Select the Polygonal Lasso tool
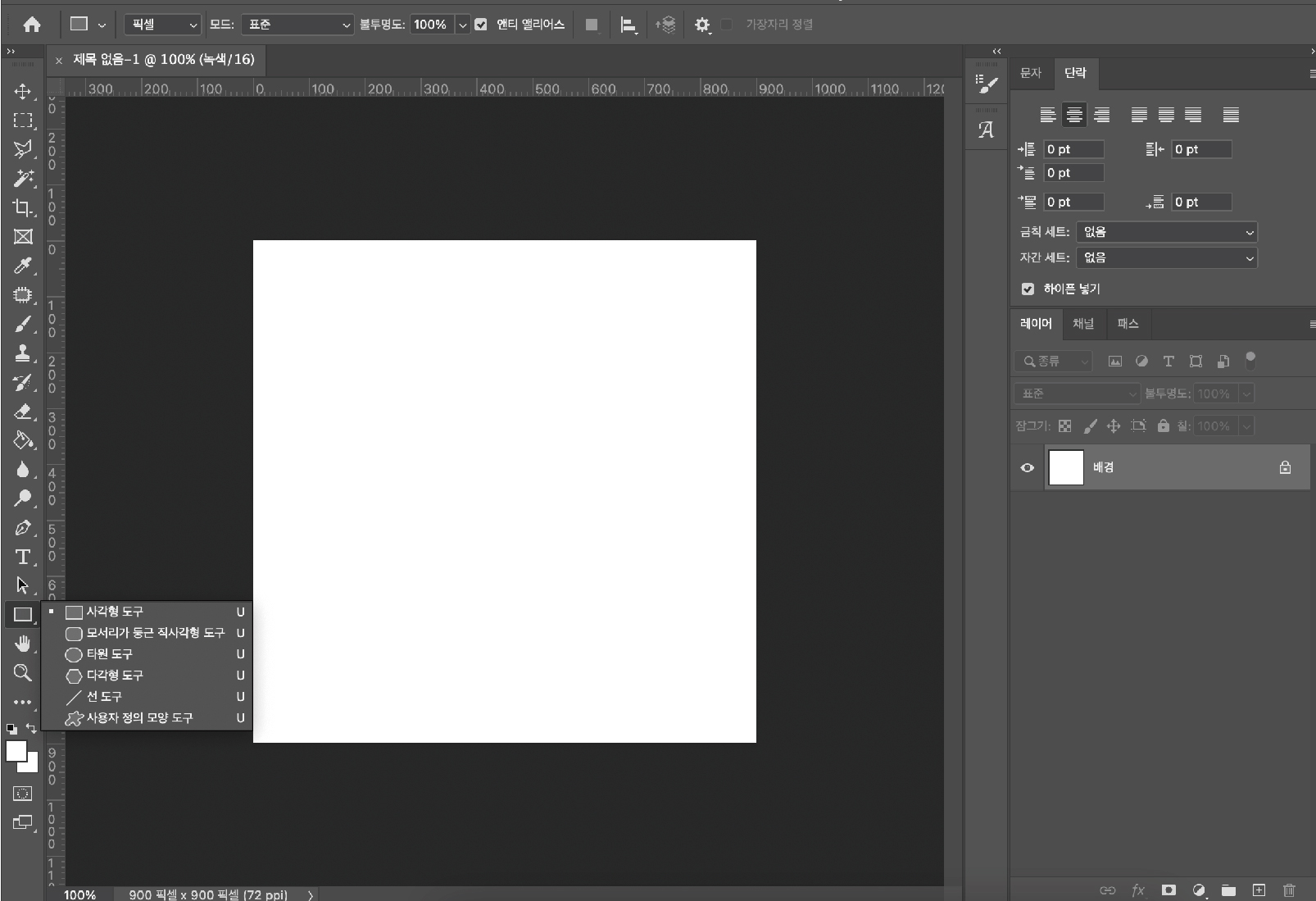Screen dimensions: 1316x901 [23, 149]
